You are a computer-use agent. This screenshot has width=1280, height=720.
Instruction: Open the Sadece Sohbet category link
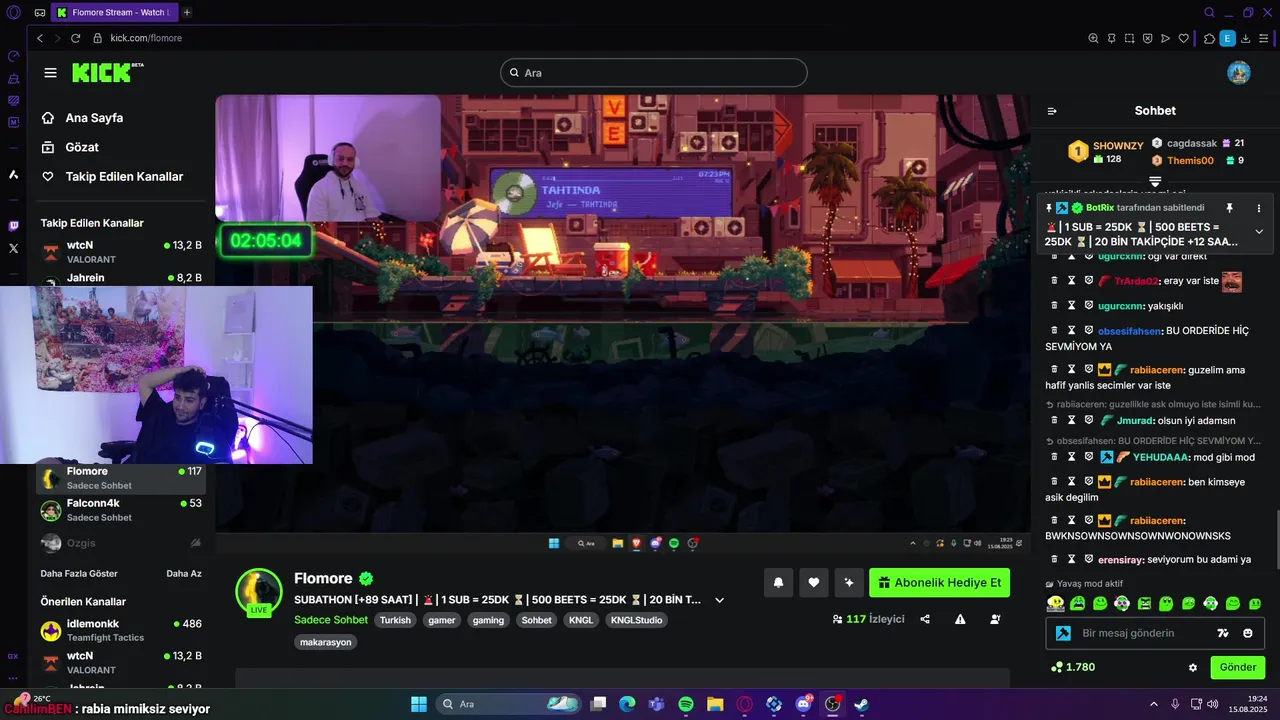coord(331,620)
